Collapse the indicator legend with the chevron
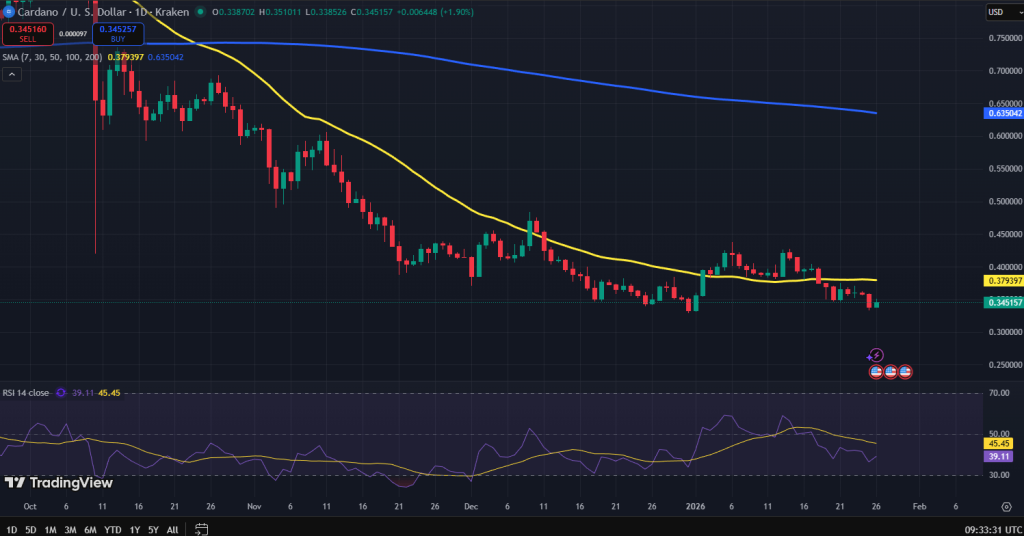 click(12, 74)
